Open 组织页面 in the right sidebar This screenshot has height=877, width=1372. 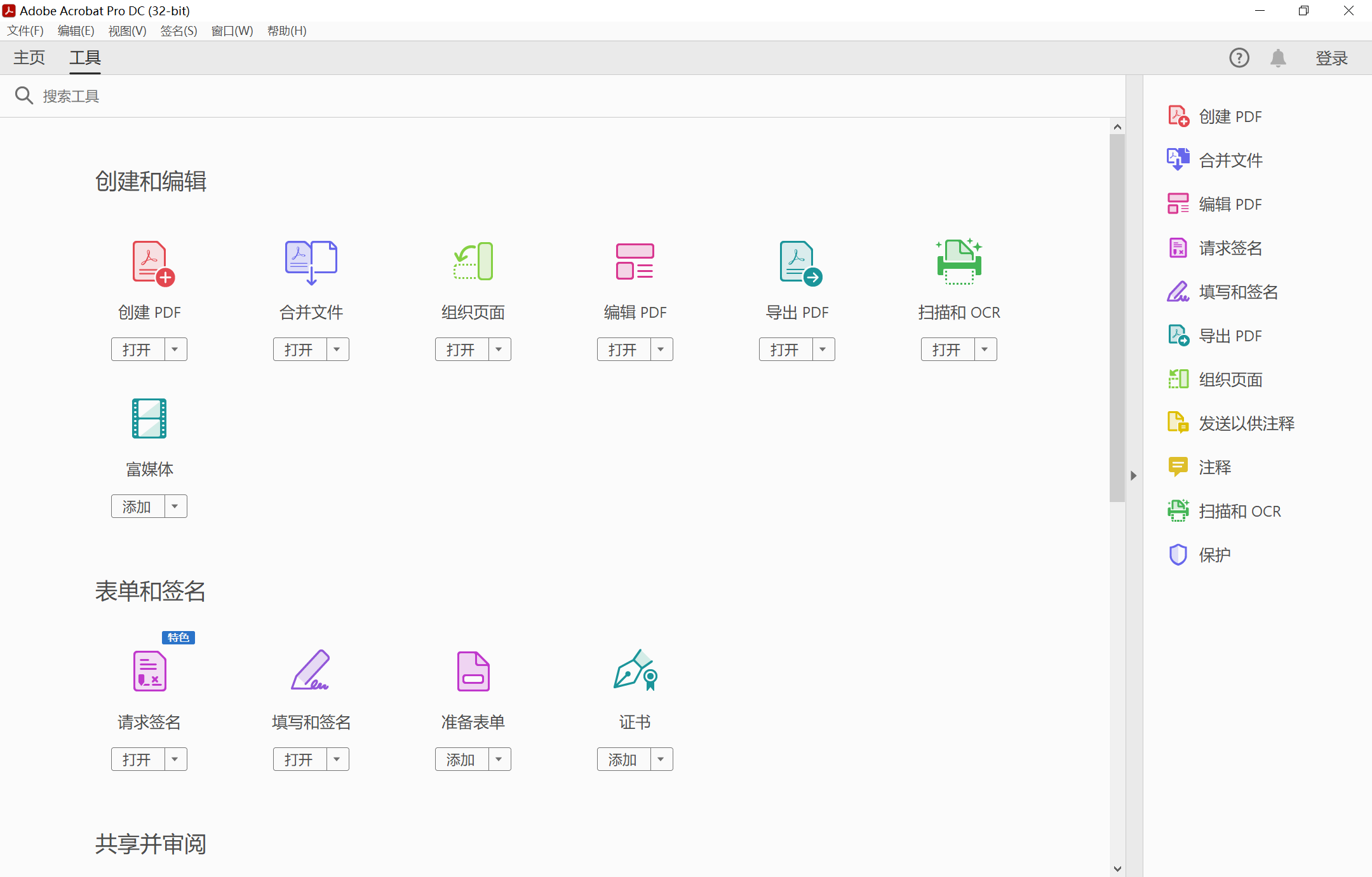(1215, 379)
